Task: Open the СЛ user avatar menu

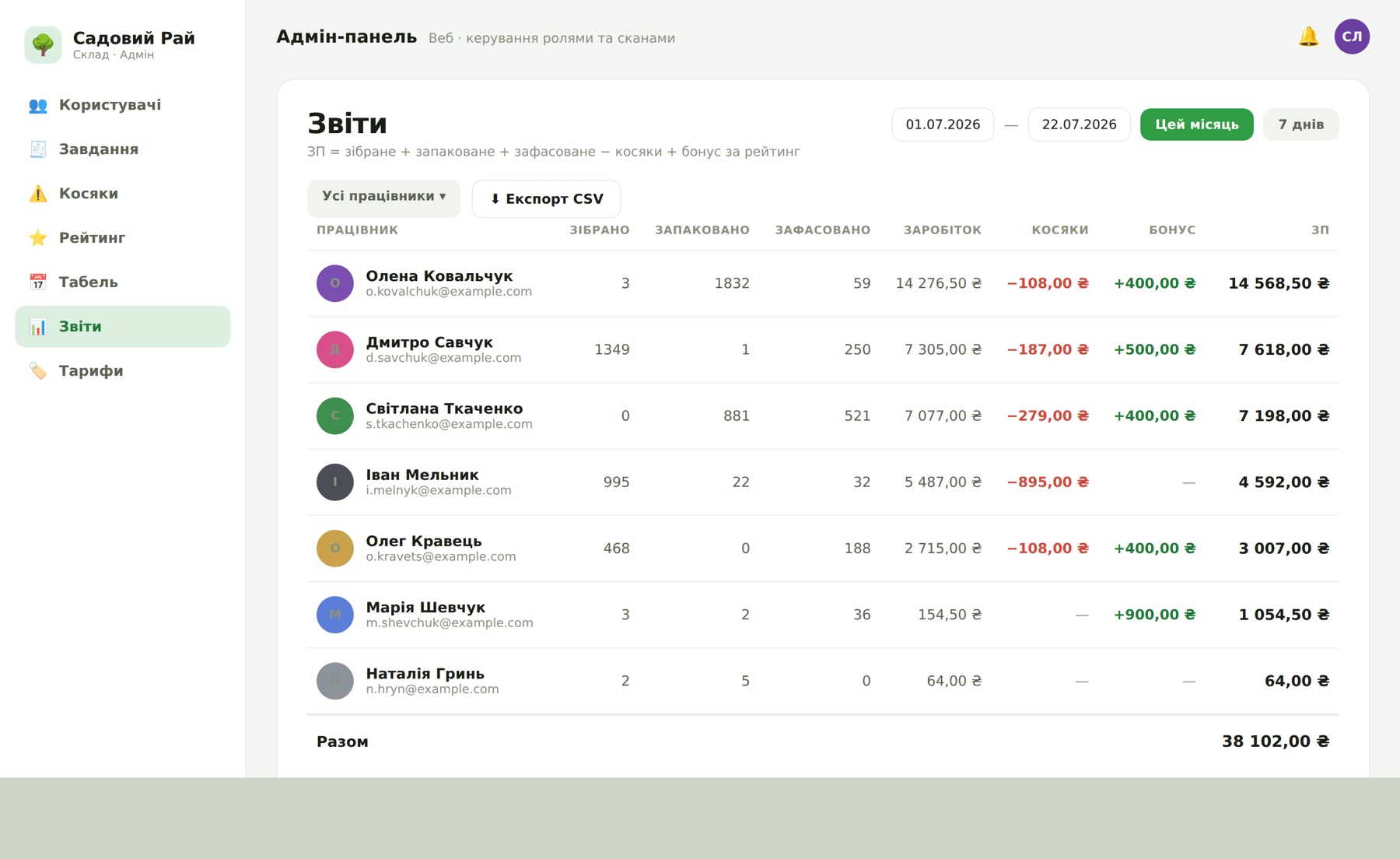Action: click(x=1352, y=37)
